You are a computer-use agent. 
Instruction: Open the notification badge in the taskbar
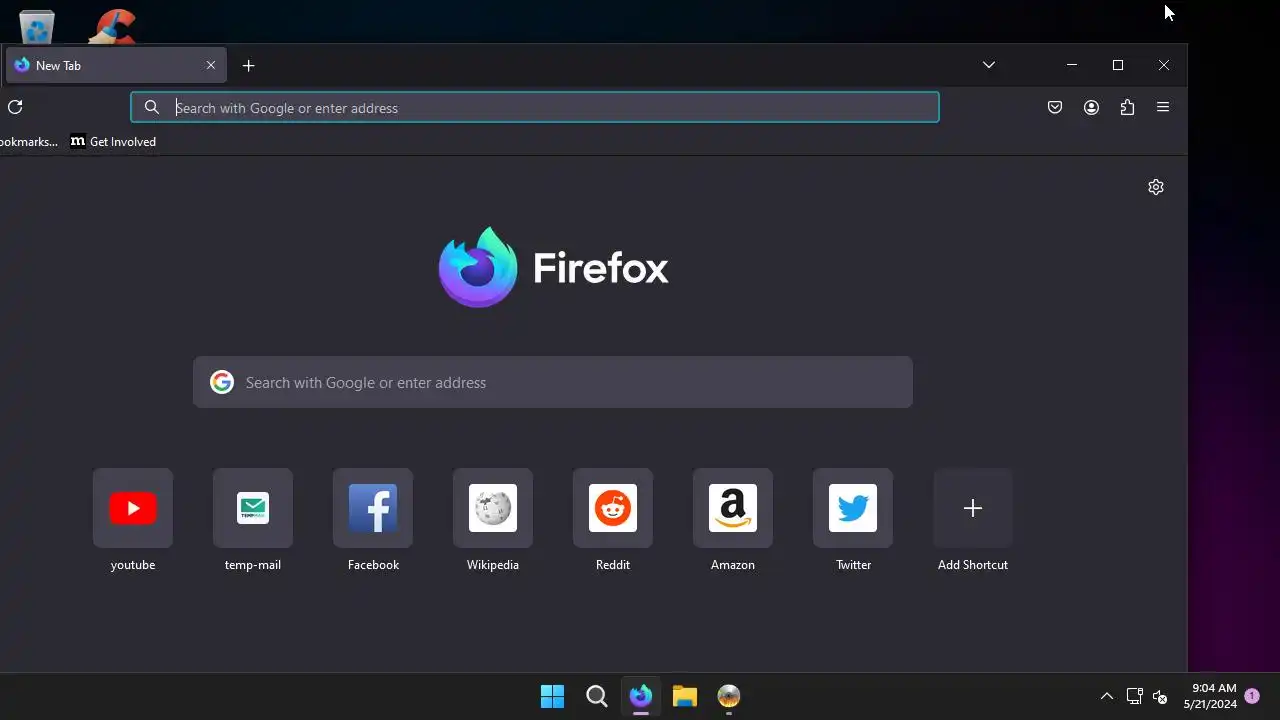point(1252,696)
